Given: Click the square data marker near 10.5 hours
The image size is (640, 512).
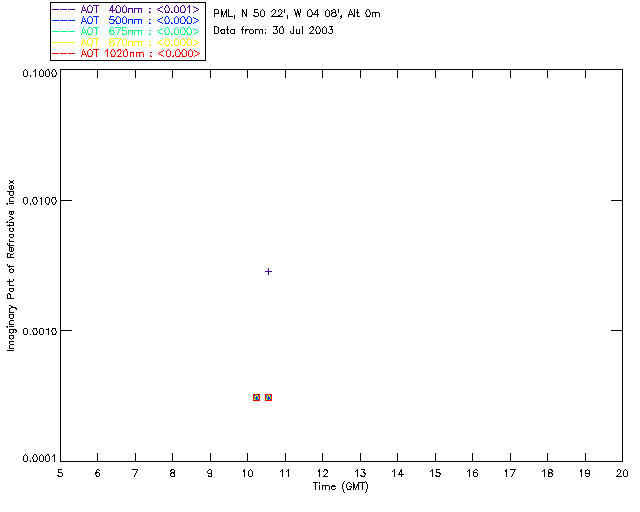Looking at the screenshot, I should tap(268, 397).
